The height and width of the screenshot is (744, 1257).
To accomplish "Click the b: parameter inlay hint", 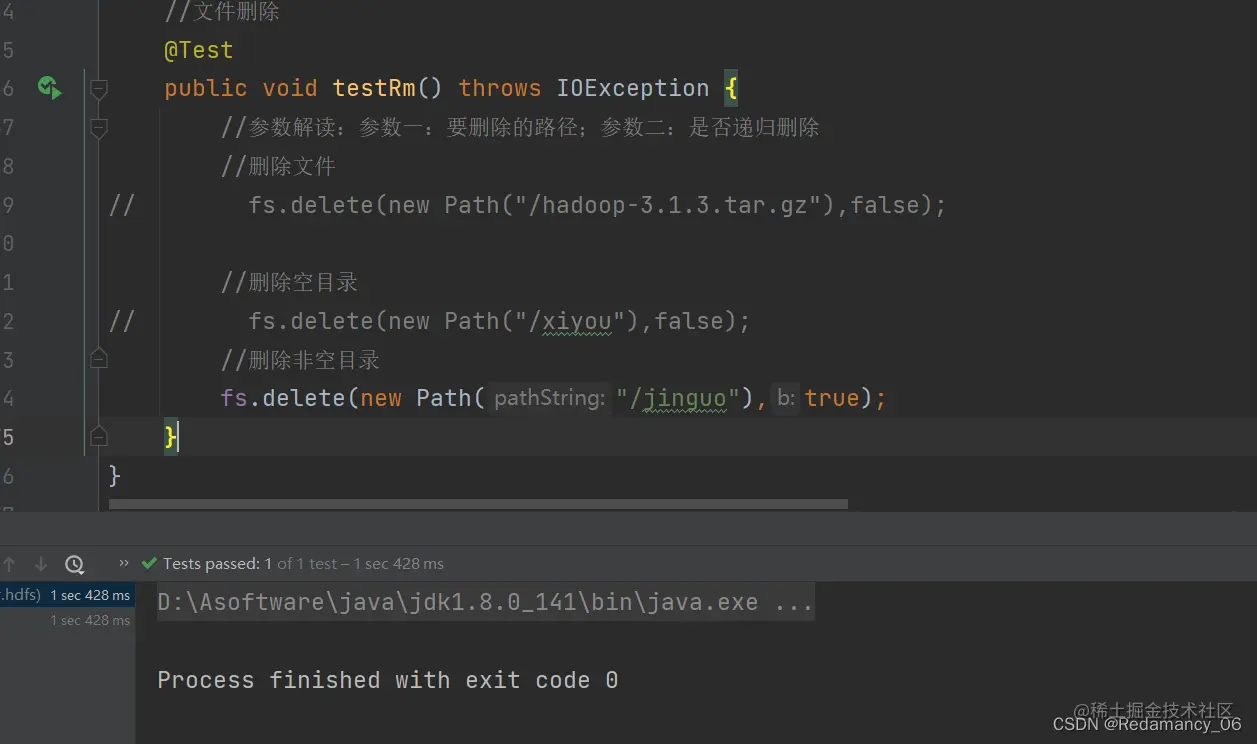I will click(x=786, y=398).
